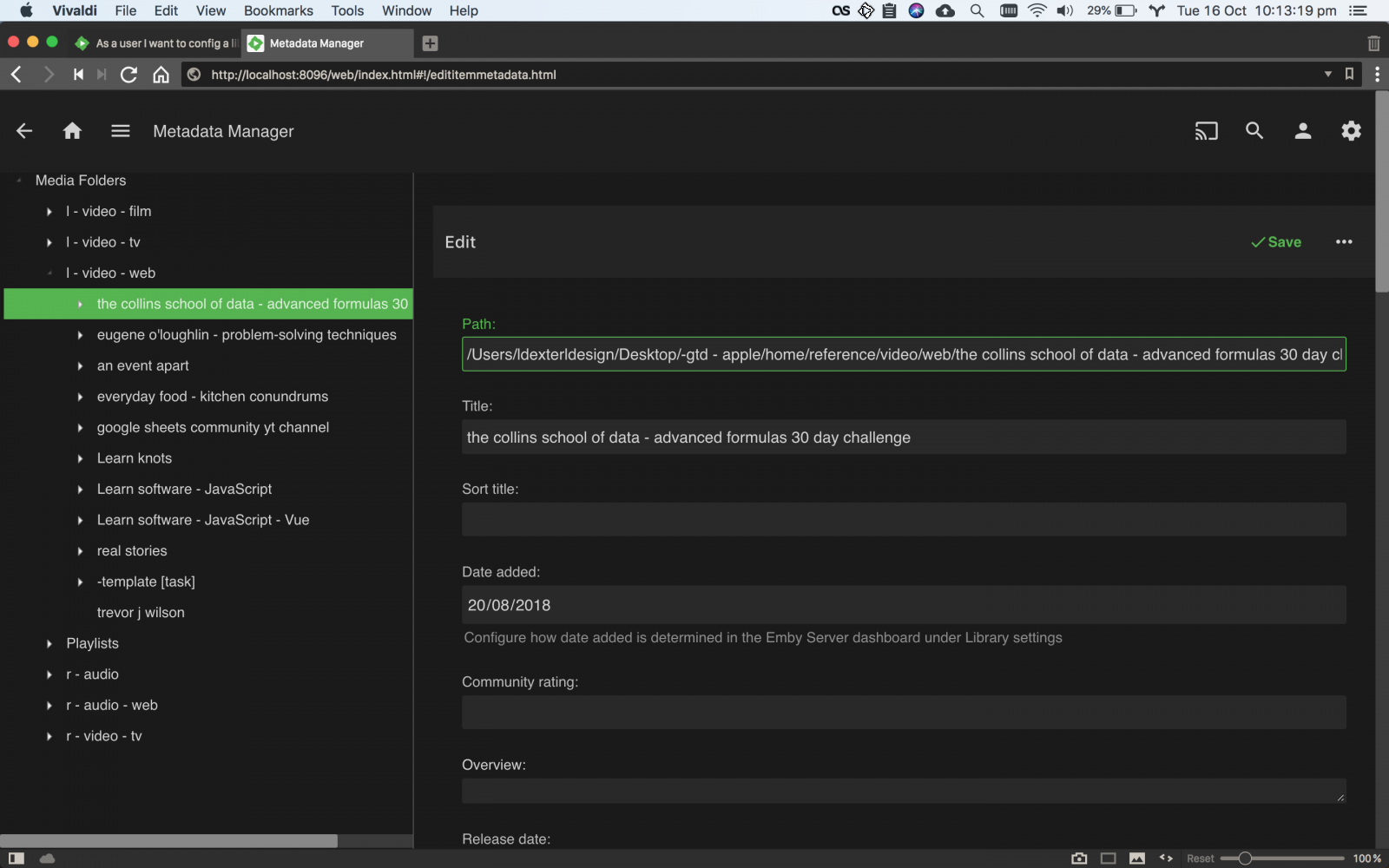Open search with the magnifier icon
Screen dimensions: 1389x868
pyautogui.click(x=1254, y=131)
